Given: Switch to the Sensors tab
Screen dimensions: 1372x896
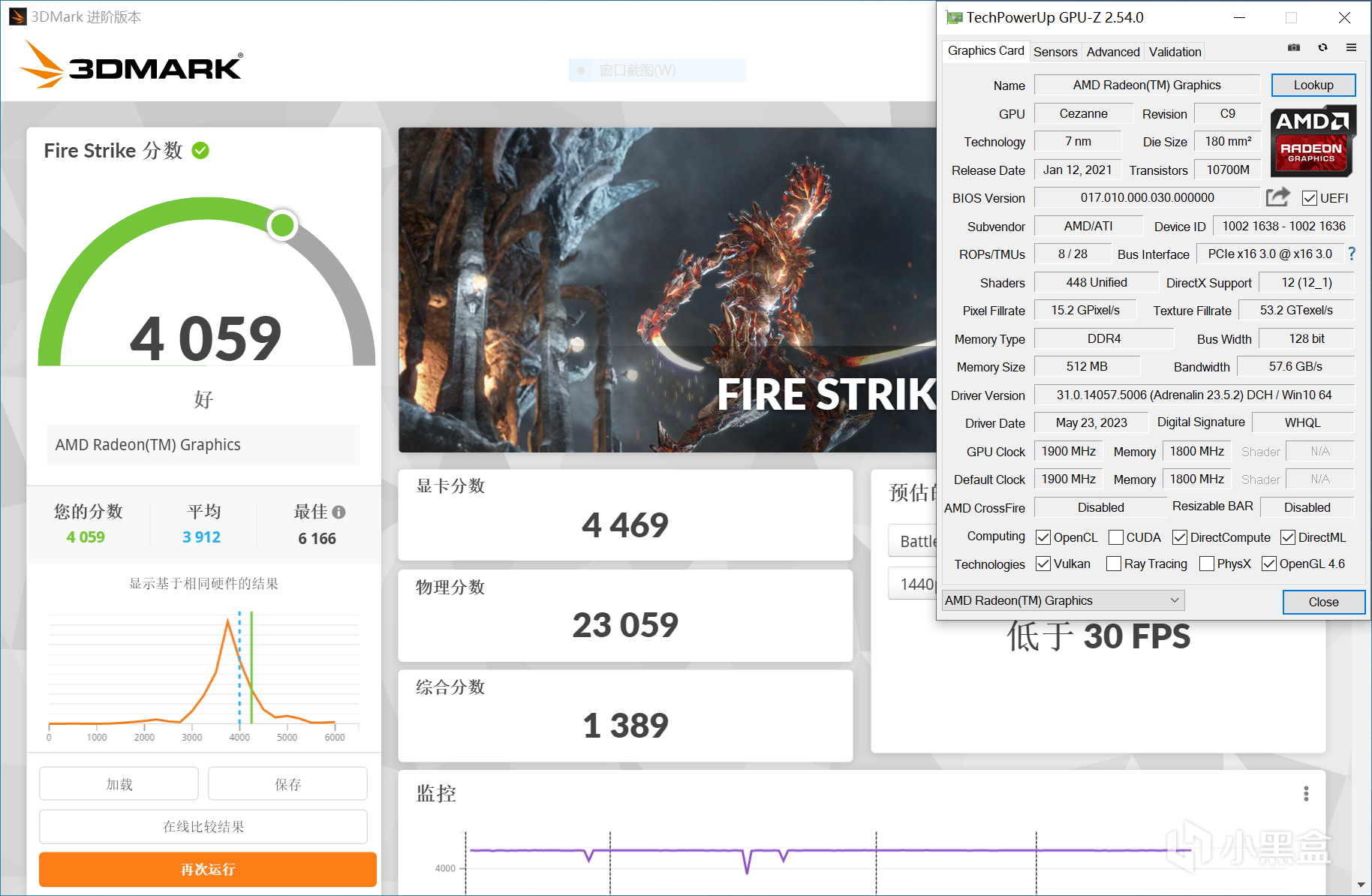Looking at the screenshot, I should pyautogui.click(x=1055, y=52).
